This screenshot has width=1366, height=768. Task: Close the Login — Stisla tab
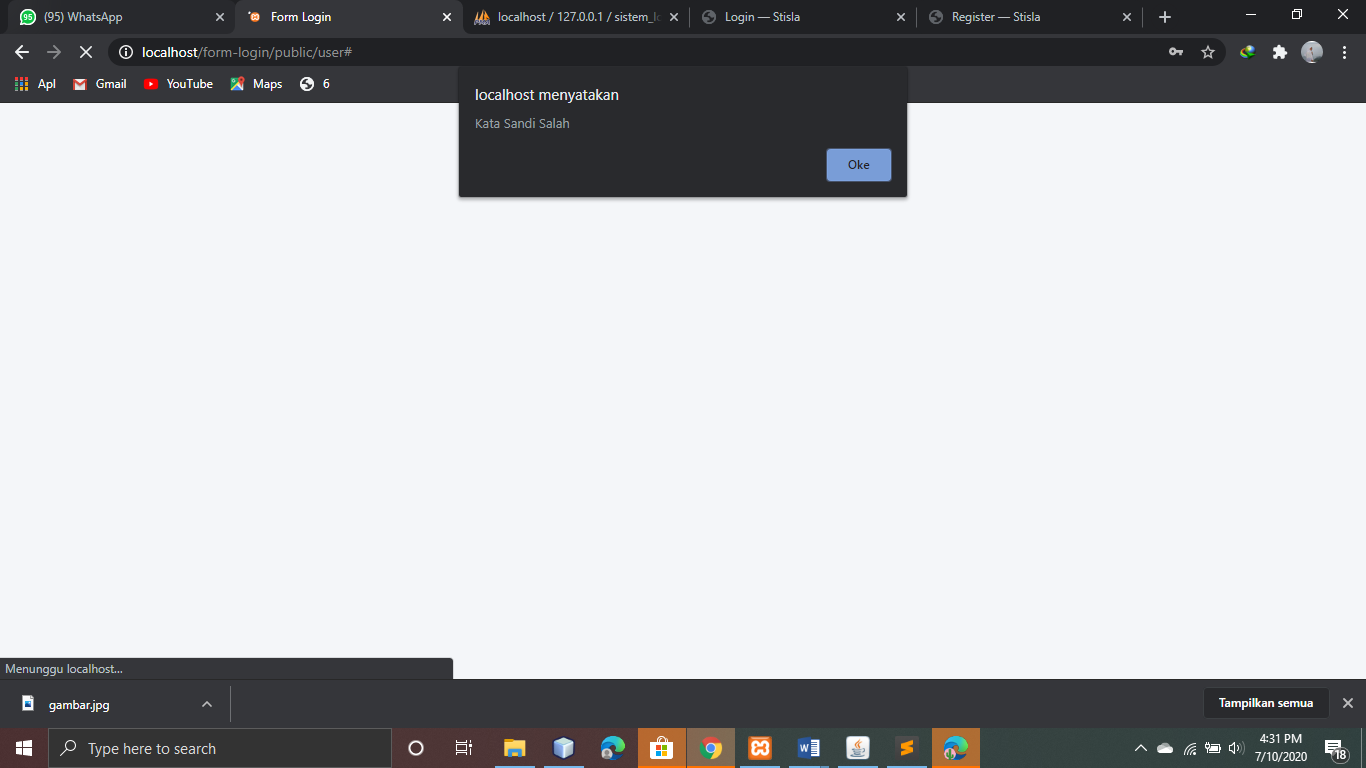pos(901,17)
